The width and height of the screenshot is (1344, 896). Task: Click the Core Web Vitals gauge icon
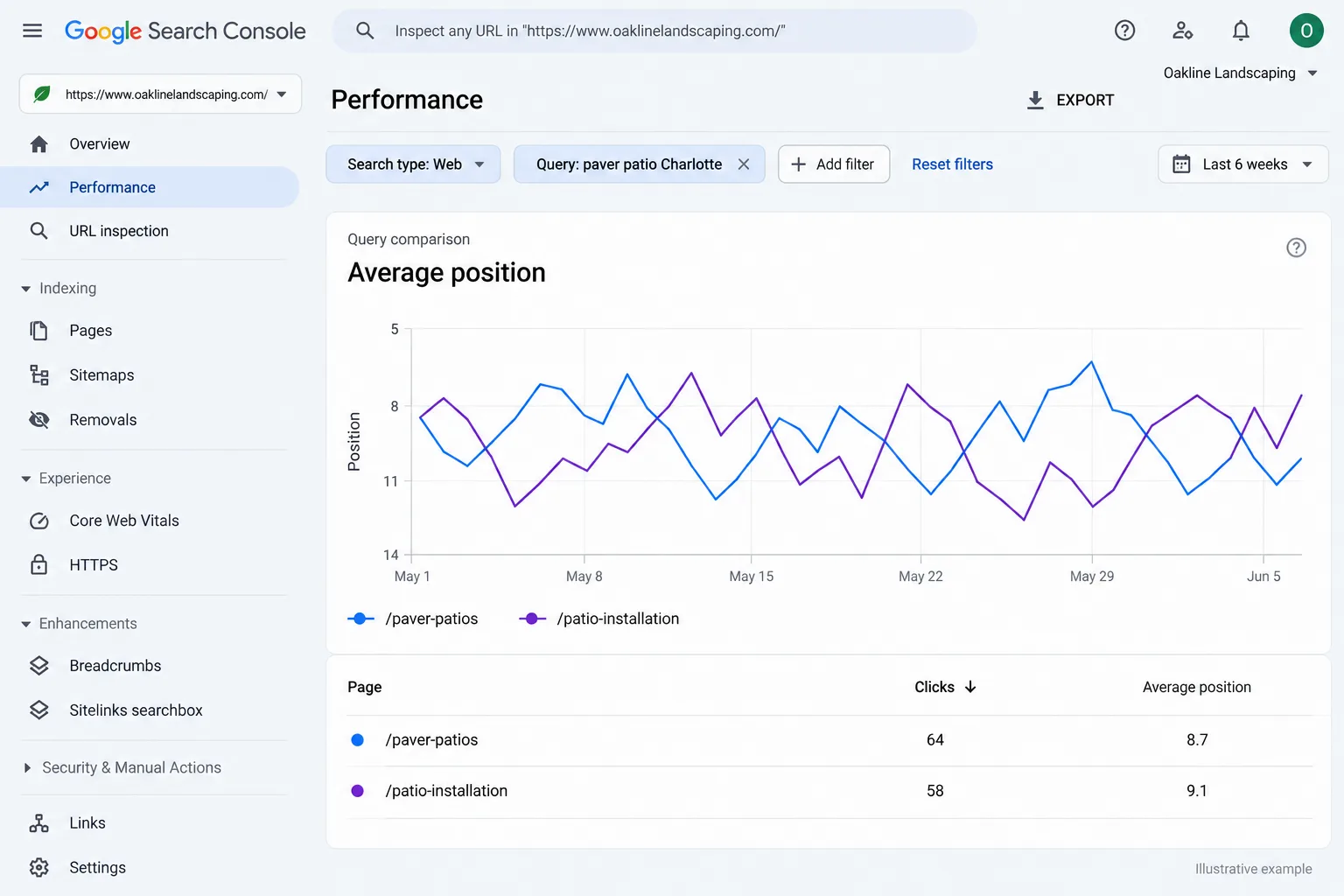[38, 521]
